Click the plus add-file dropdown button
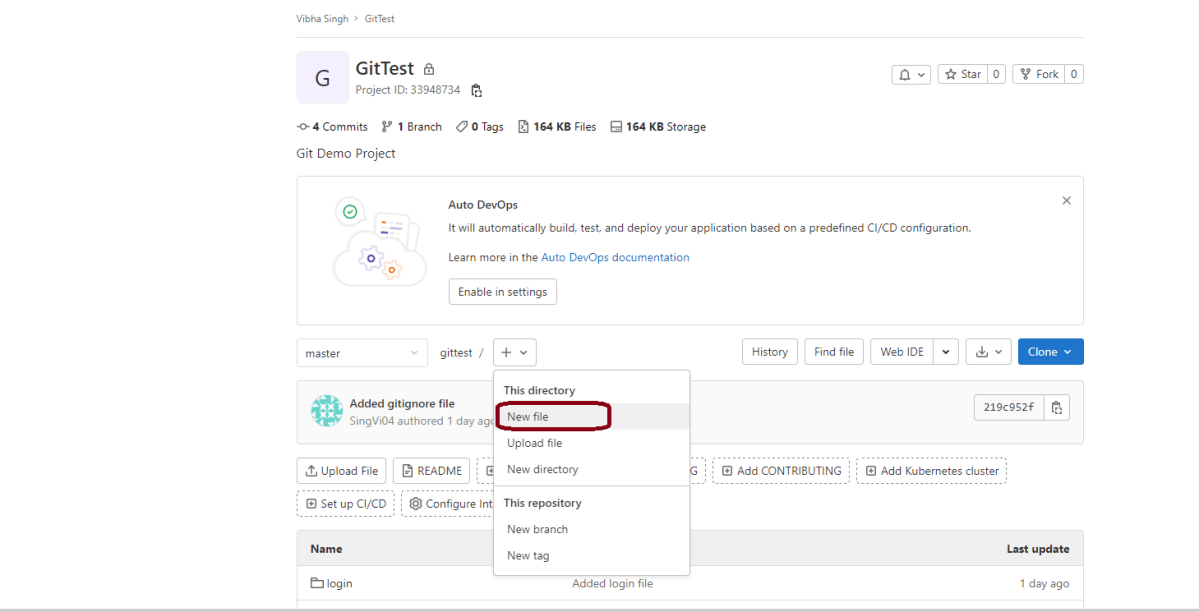The width and height of the screenshot is (1199, 612). (x=514, y=353)
